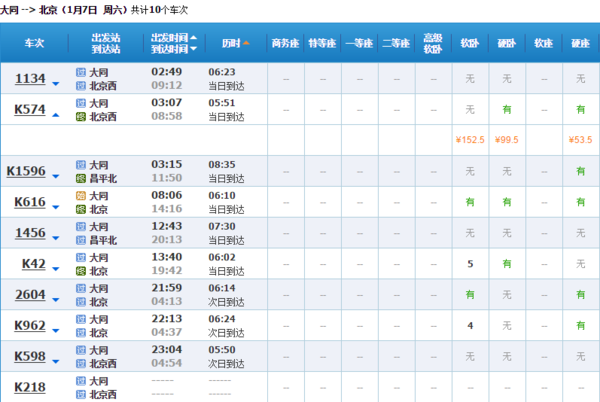Viewport: 600px width, 402px height.
Task: Click the station icon beside 北京 in K962 row
Action: (80, 333)
